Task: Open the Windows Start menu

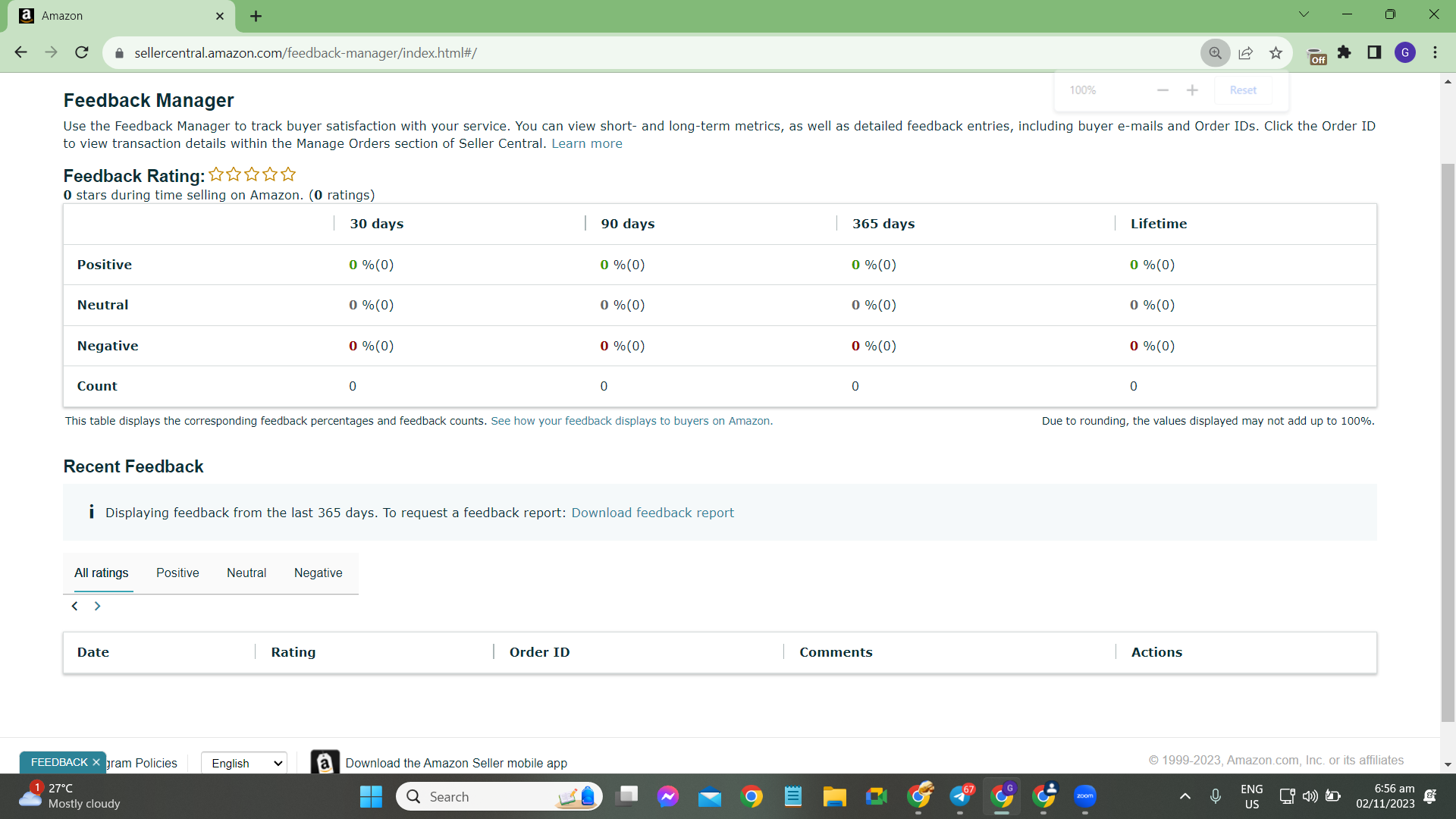Action: coord(371,796)
